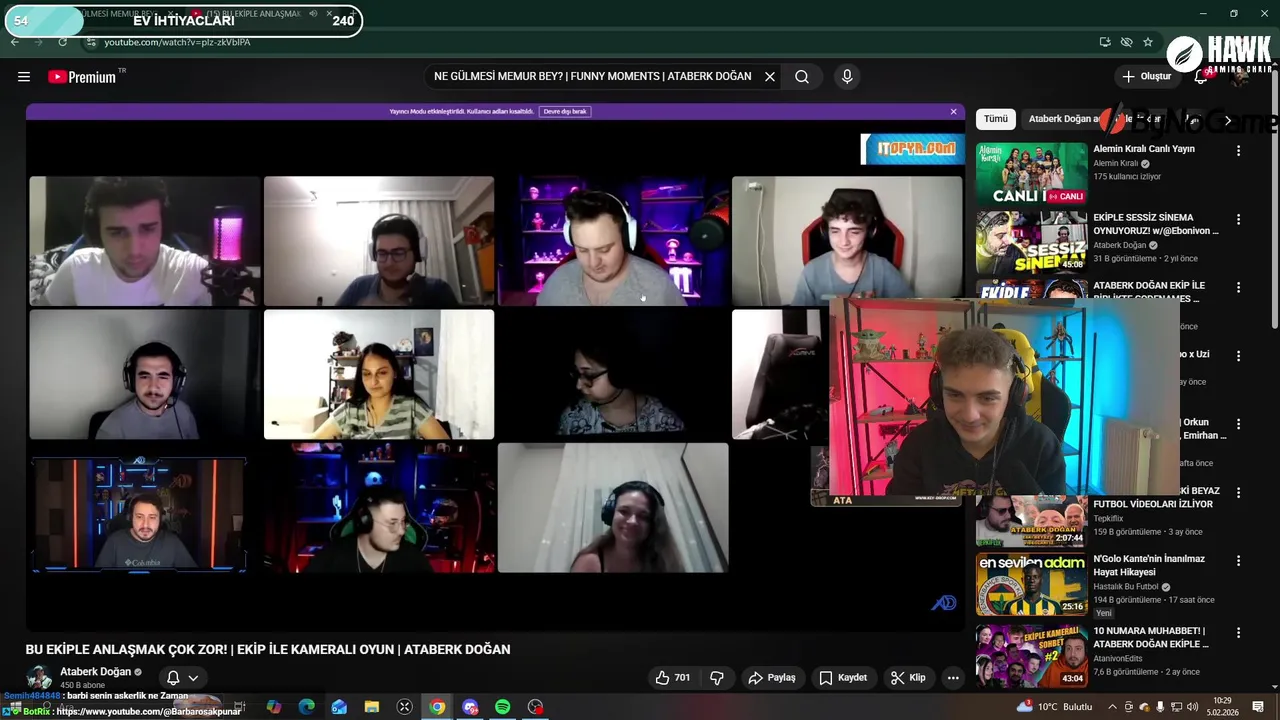This screenshot has height=720, width=1280.
Task: Open options for CODENAMES video
Action: pyautogui.click(x=1238, y=287)
